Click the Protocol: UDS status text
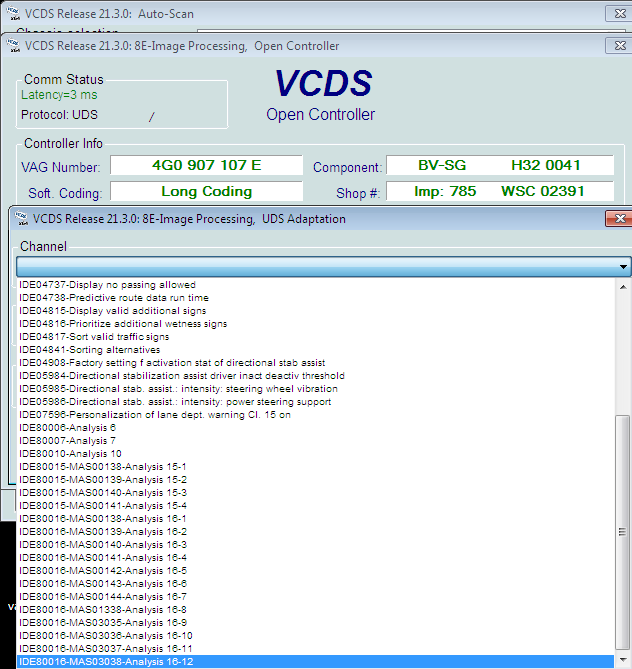This screenshot has height=669, width=632. pos(59,115)
